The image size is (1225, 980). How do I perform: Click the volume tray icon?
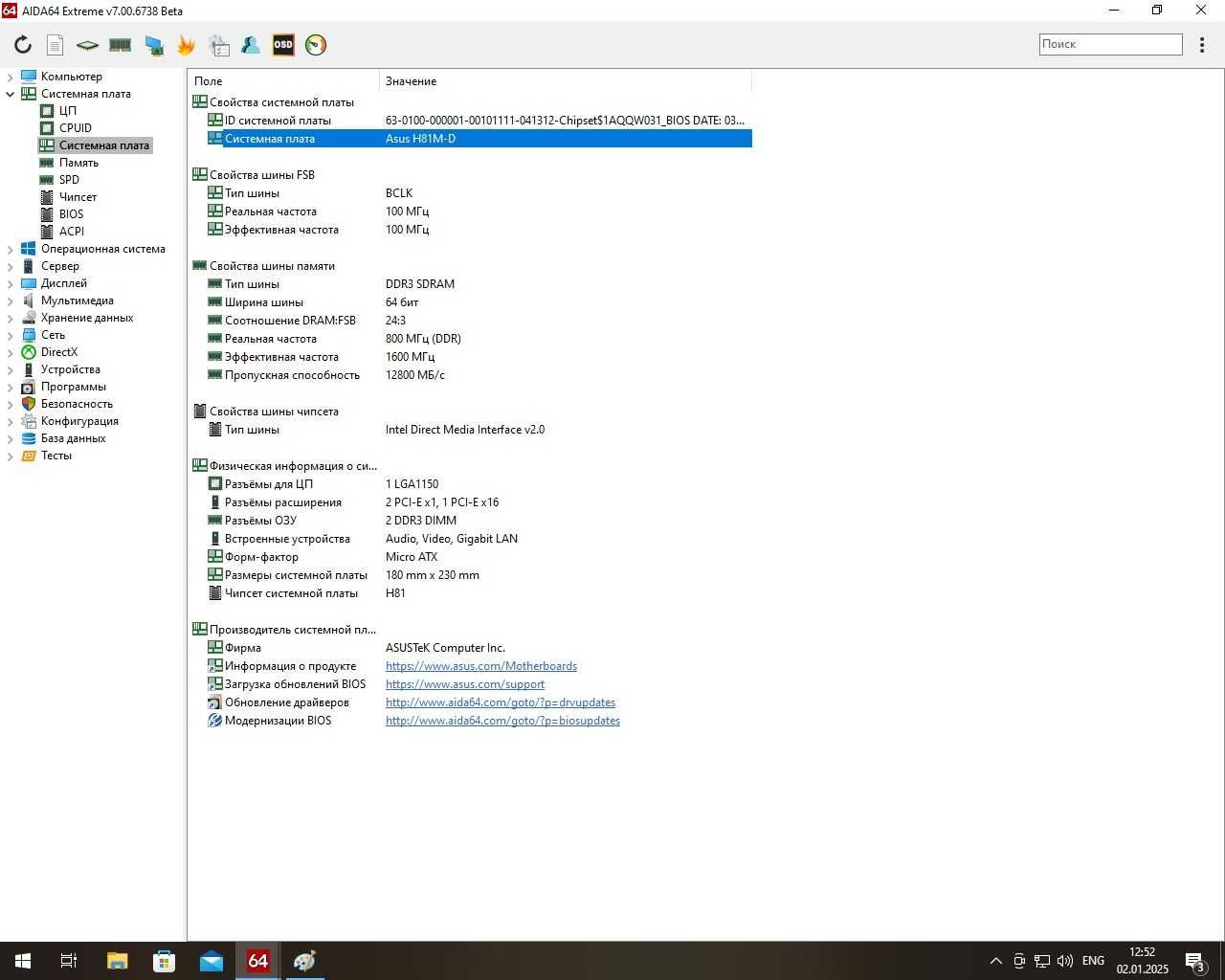[1064, 961]
